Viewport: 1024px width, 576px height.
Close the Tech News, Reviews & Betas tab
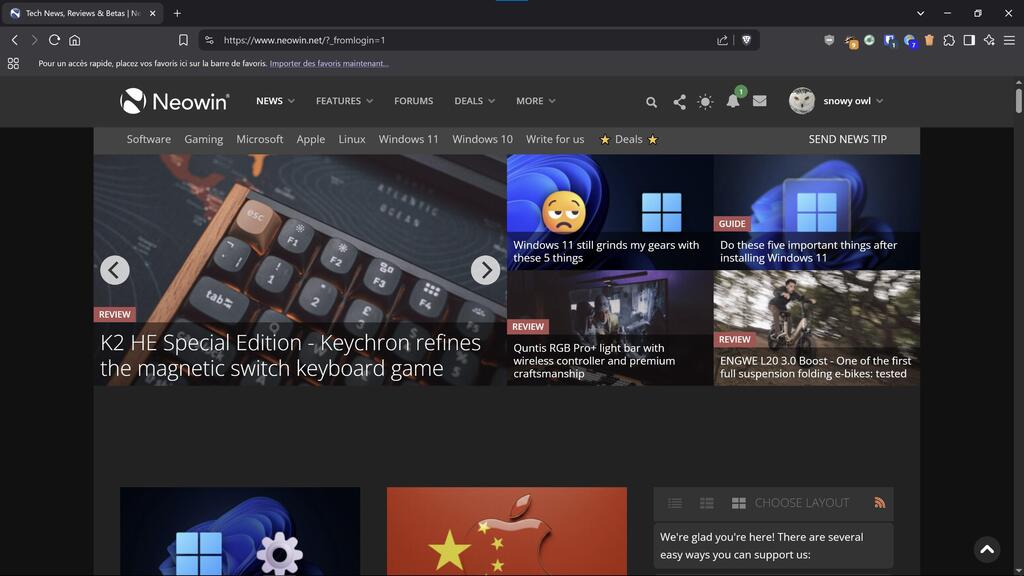pyautogui.click(x=152, y=13)
